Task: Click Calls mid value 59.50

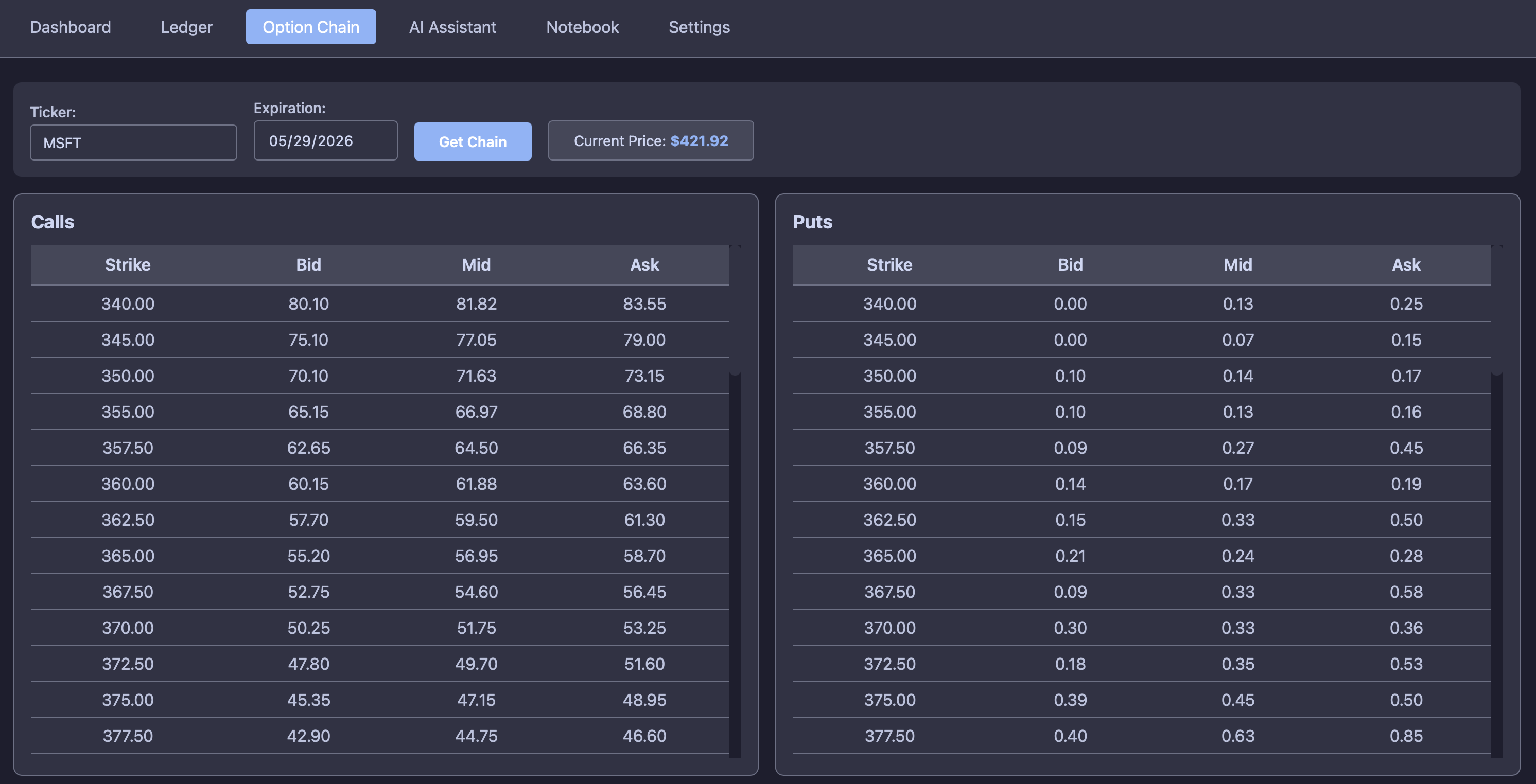Action: (x=477, y=520)
